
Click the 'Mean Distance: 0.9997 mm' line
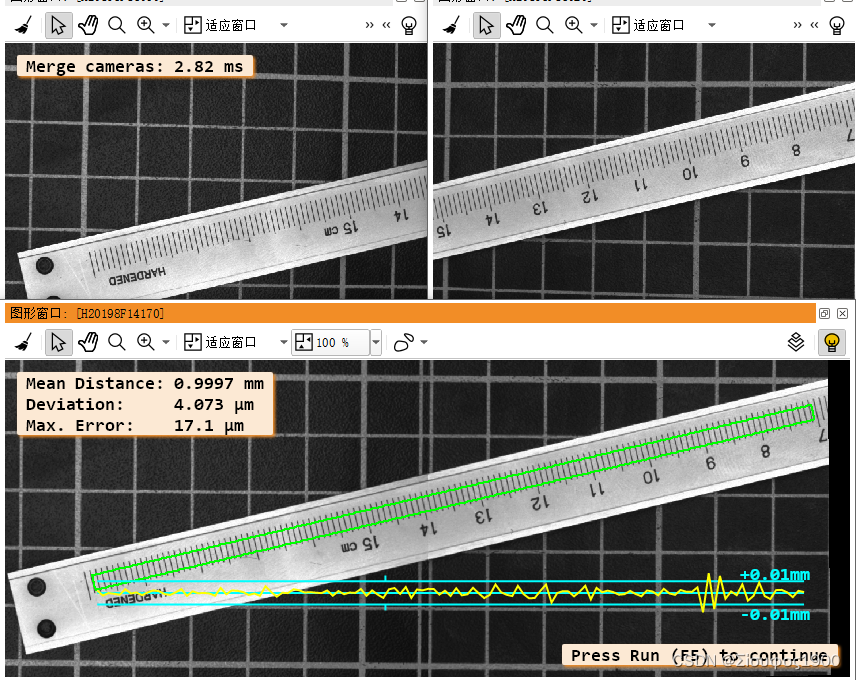pos(145,384)
